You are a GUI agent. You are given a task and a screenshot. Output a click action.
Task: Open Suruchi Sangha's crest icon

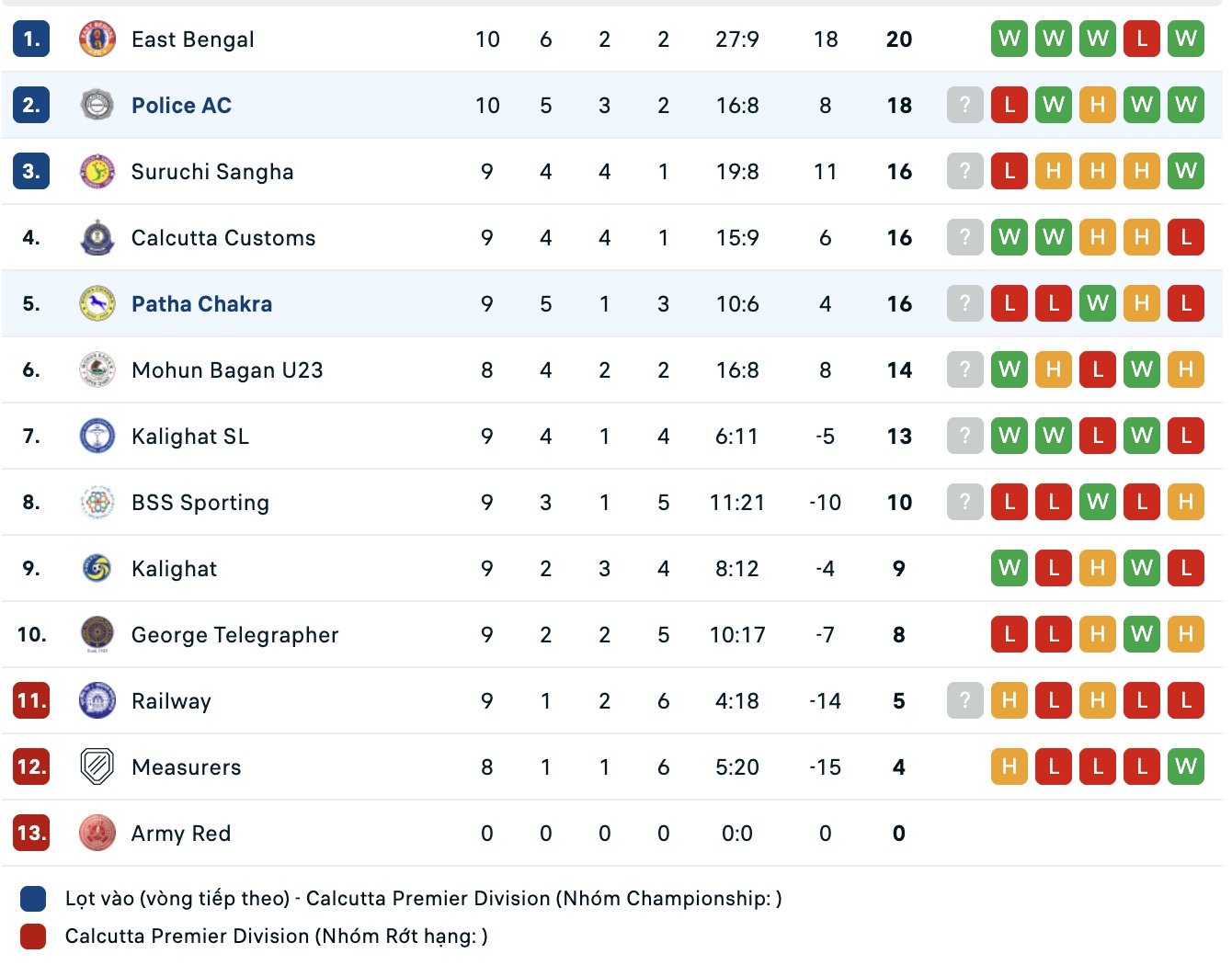[97, 172]
